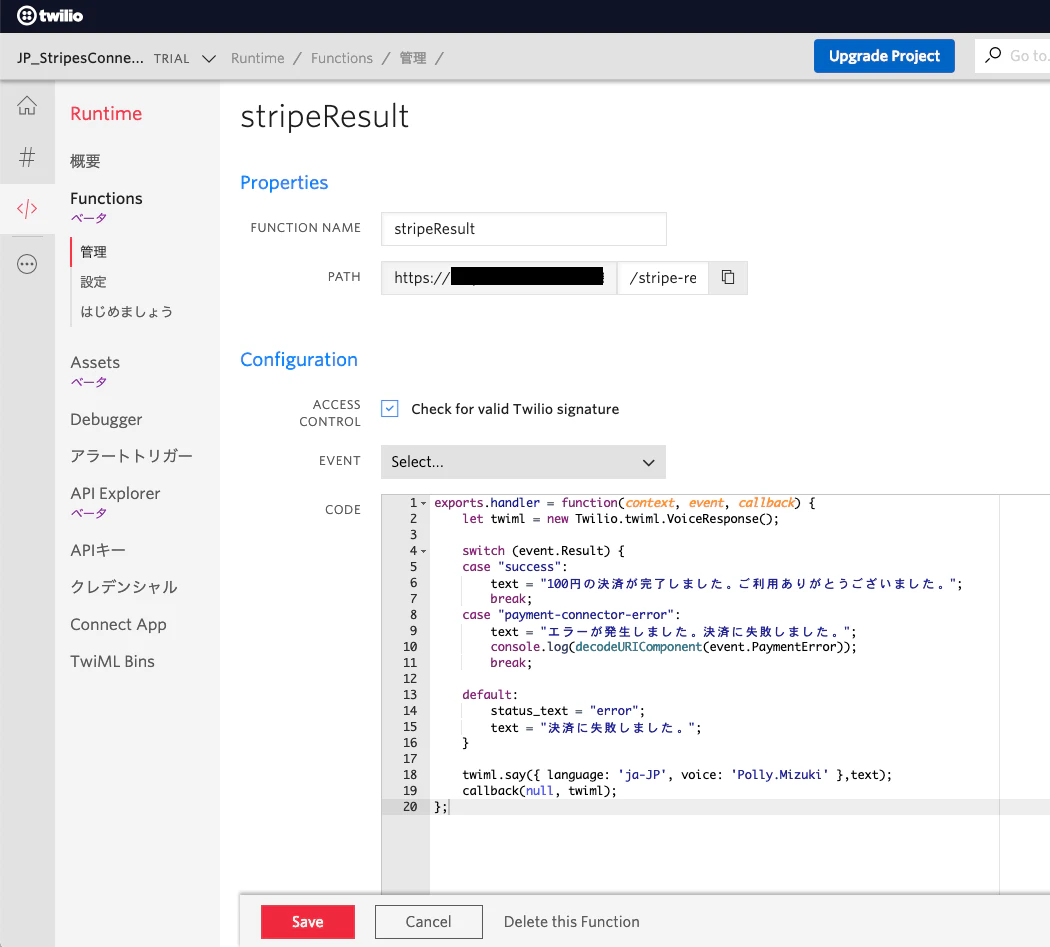1050x947 pixels.
Task: Open 概要 in Runtime menu
Action: click(85, 161)
